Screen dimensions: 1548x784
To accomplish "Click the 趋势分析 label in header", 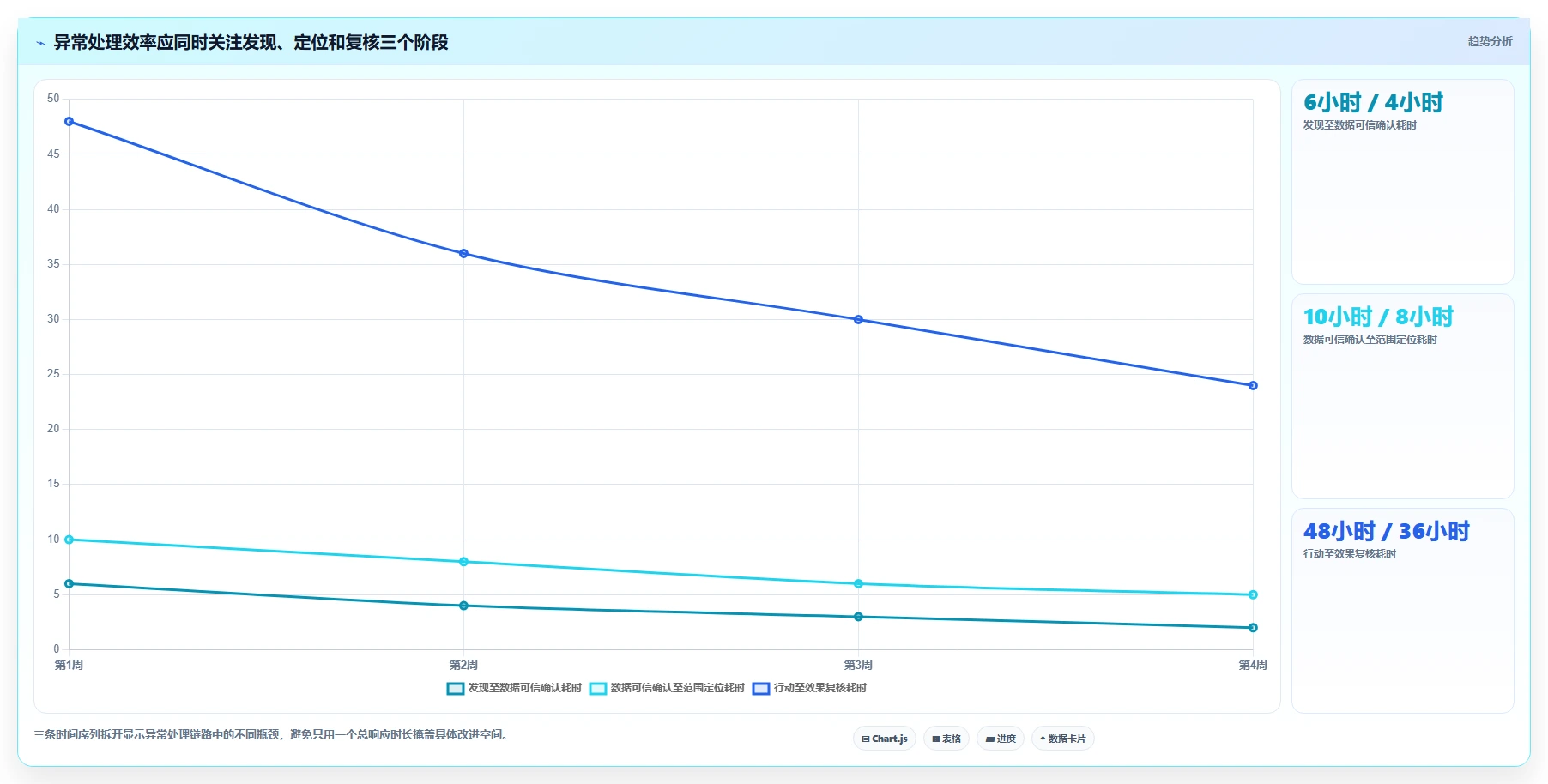I will click(x=1490, y=41).
